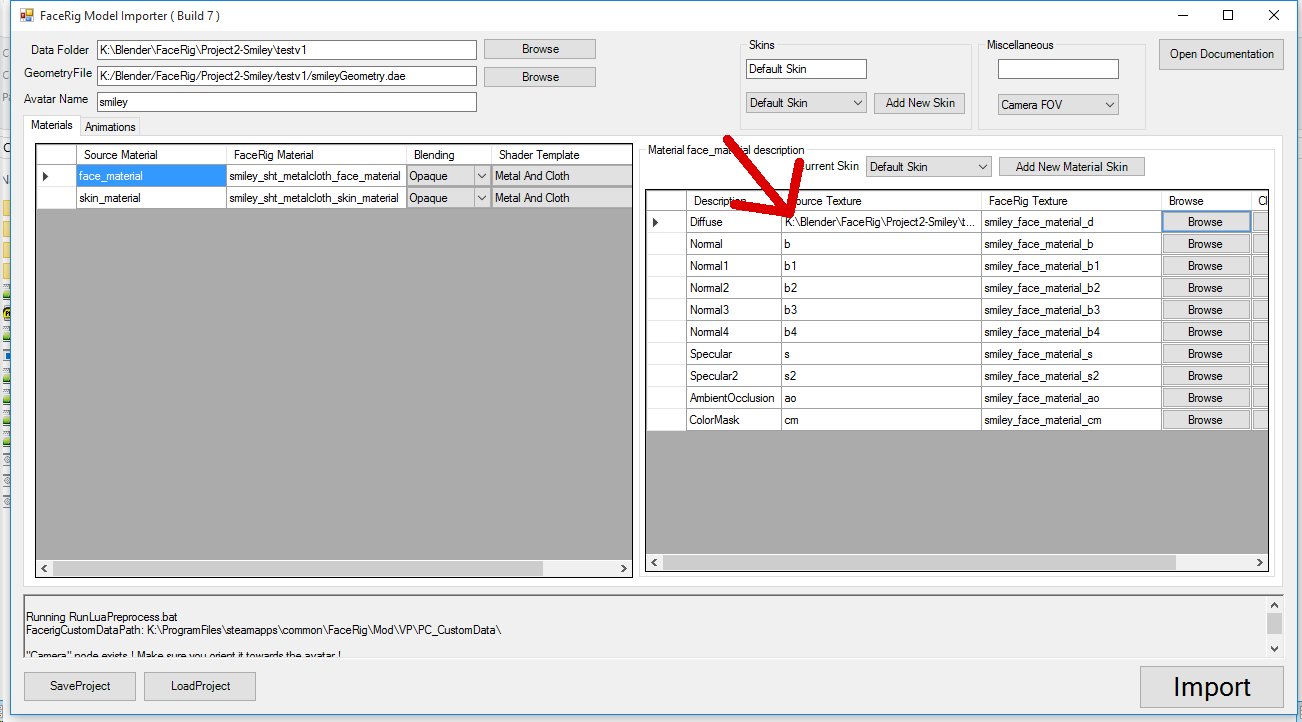Open the Blending dropdown for skin_material
This screenshot has height=722, width=1302.
point(480,198)
